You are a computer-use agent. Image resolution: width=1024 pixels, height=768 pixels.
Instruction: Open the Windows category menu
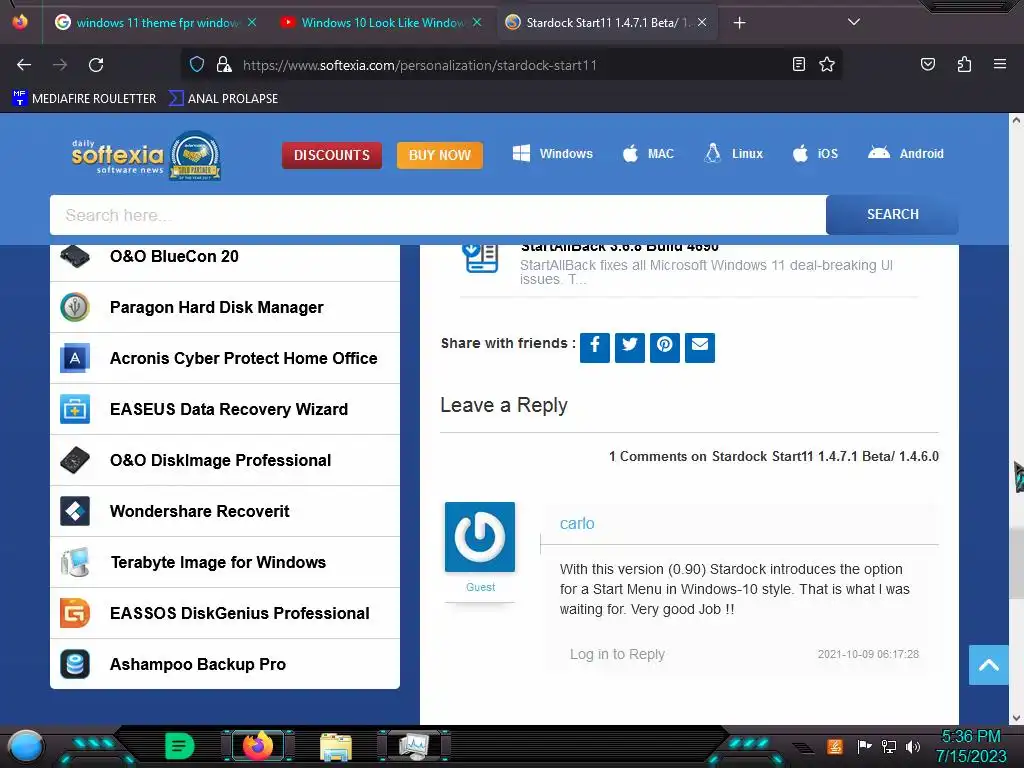(552, 153)
